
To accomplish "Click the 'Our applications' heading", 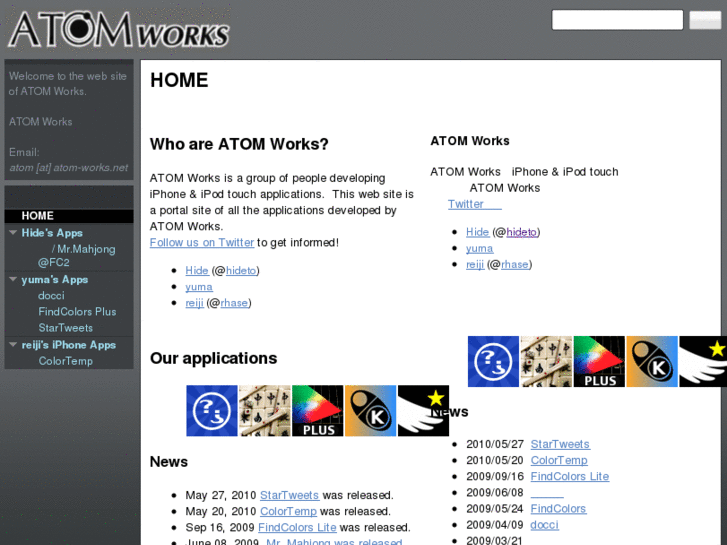I will (213, 358).
